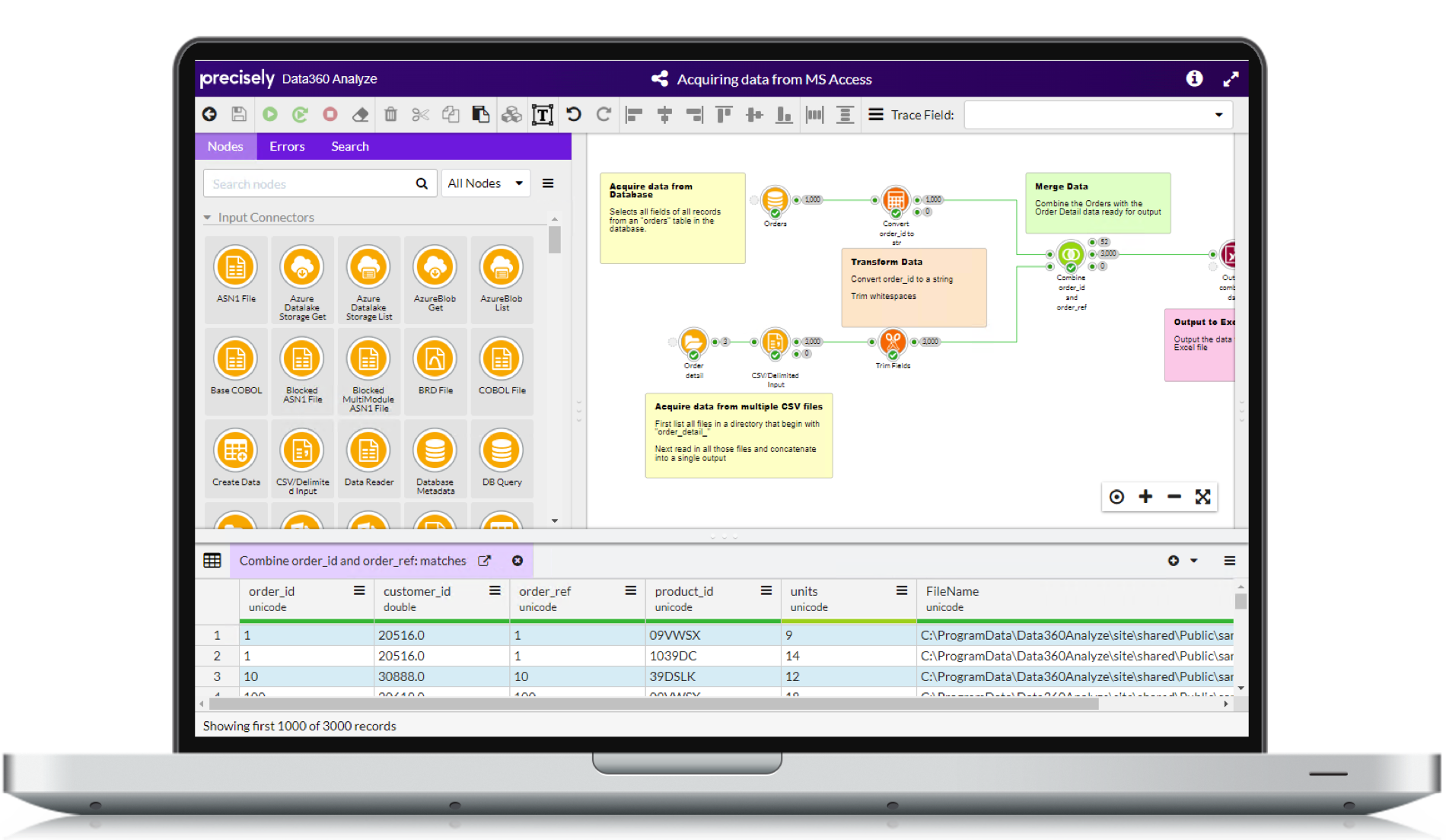This screenshot has height=840, width=1446.
Task: Open the All Nodes filter dropdown
Action: click(x=486, y=183)
